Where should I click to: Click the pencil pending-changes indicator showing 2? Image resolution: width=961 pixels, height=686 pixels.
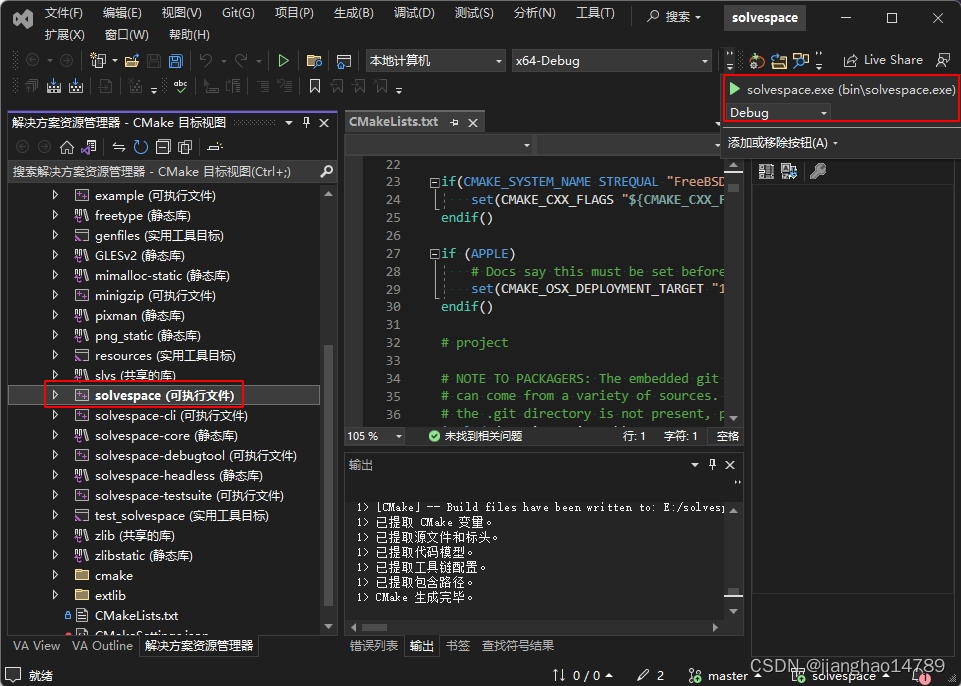click(650, 676)
